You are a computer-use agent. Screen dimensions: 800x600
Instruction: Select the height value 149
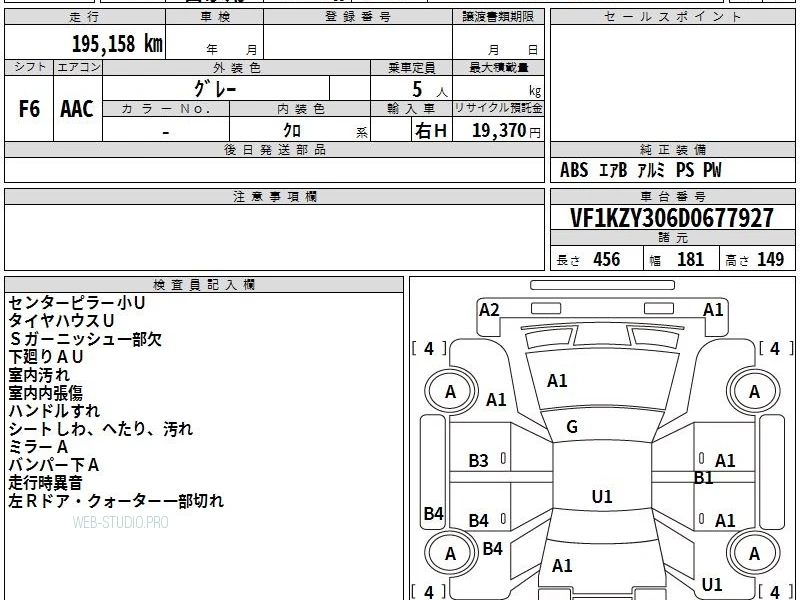click(770, 259)
